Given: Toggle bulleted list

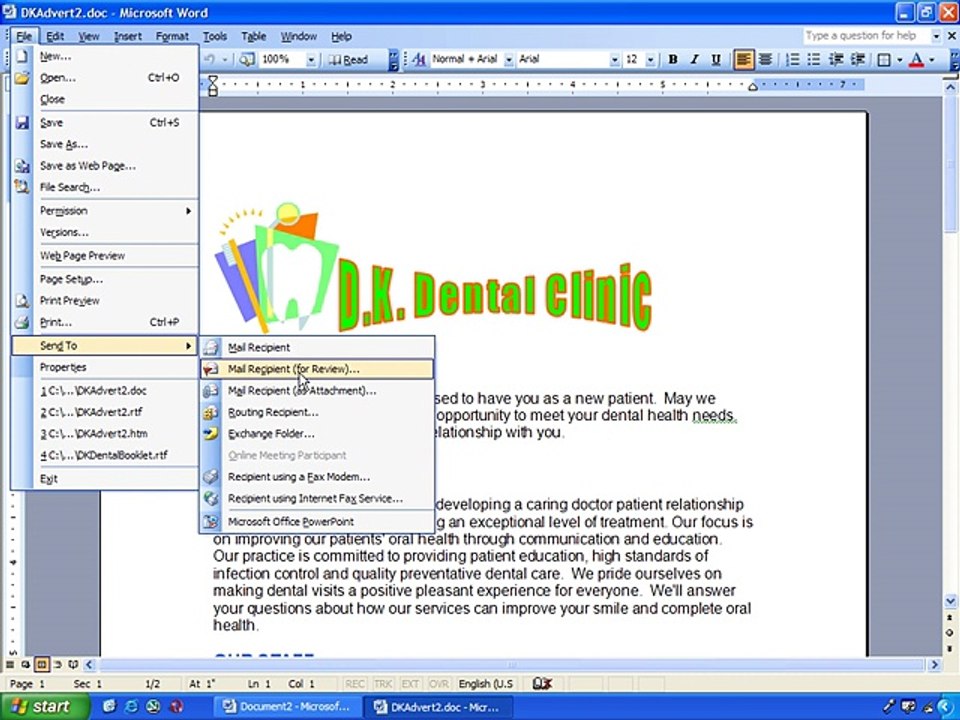Looking at the screenshot, I should (x=814, y=59).
